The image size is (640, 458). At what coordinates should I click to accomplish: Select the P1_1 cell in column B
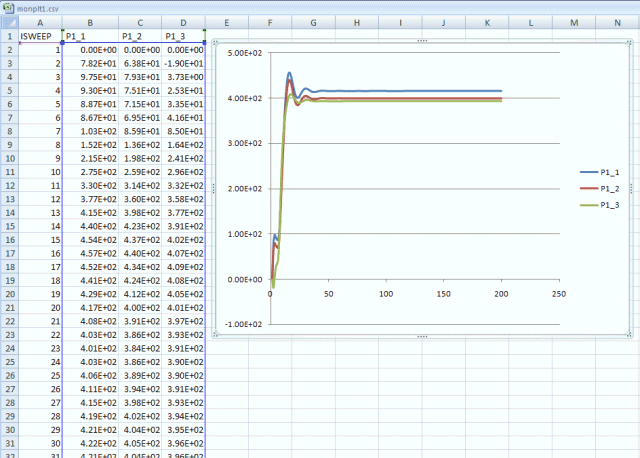point(90,35)
